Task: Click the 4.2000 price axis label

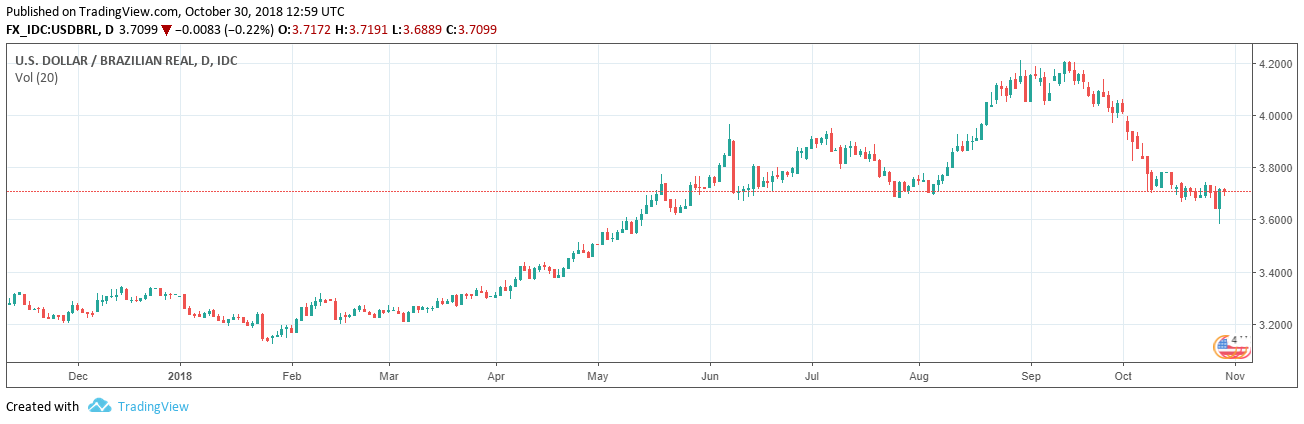Action: [1276, 64]
